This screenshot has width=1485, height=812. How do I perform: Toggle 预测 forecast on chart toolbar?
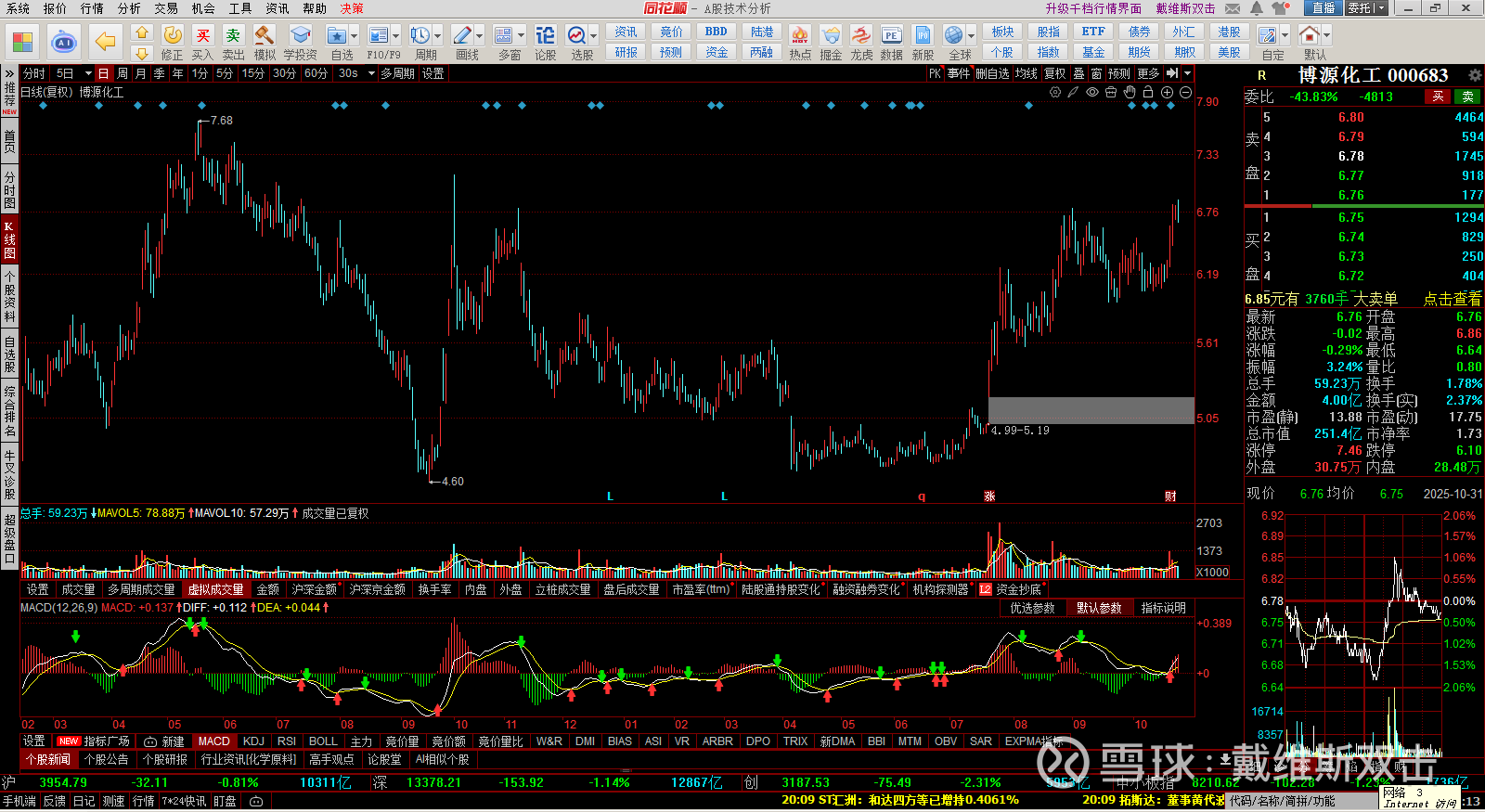click(x=1119, y=73)
